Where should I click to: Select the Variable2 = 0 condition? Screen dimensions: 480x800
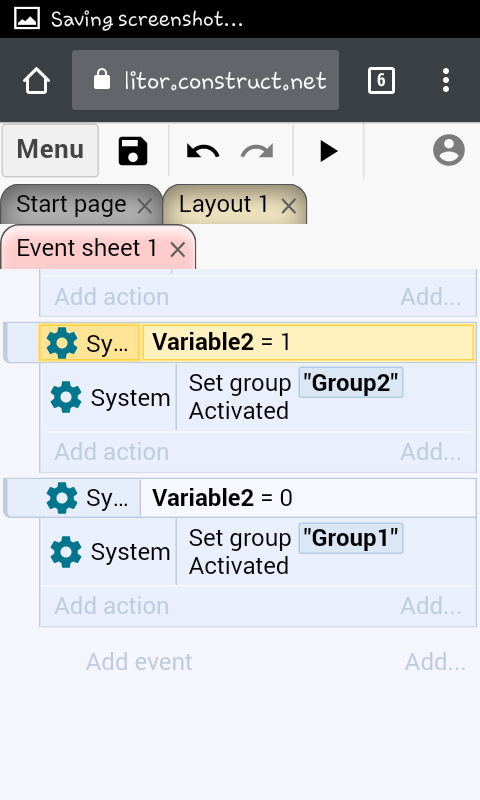point(308,497)
